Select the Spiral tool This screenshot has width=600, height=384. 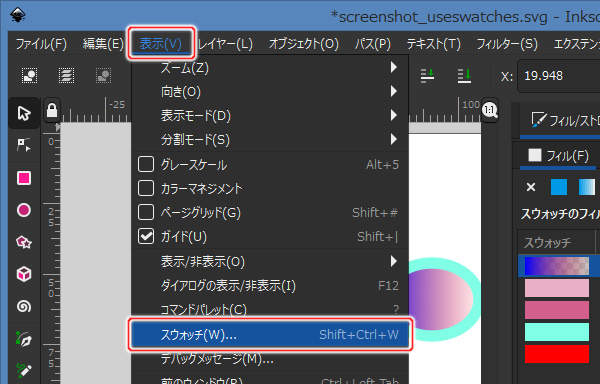pyautogui.click(x=24, y=306)
